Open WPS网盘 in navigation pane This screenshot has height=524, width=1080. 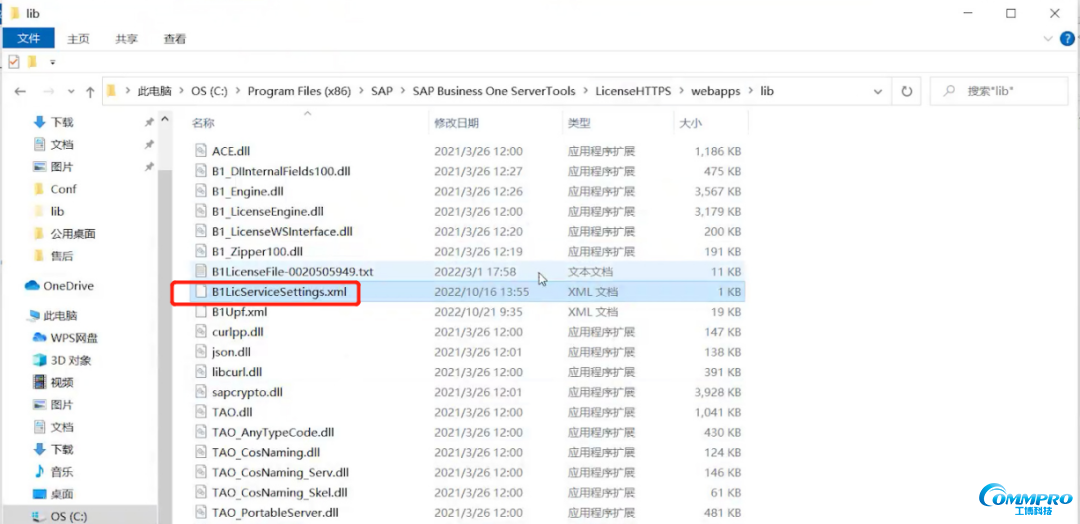(x=74, y=338)
